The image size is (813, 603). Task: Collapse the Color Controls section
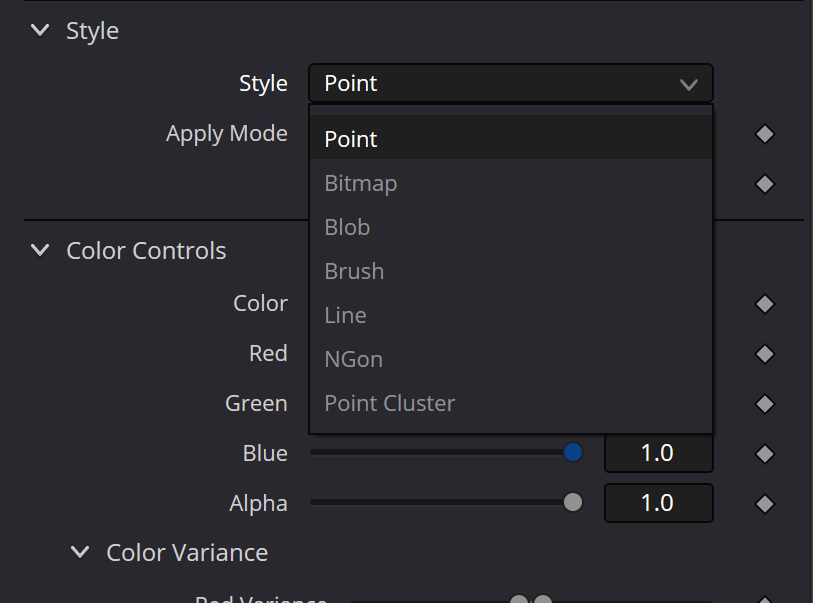click(x=40, y=250)
